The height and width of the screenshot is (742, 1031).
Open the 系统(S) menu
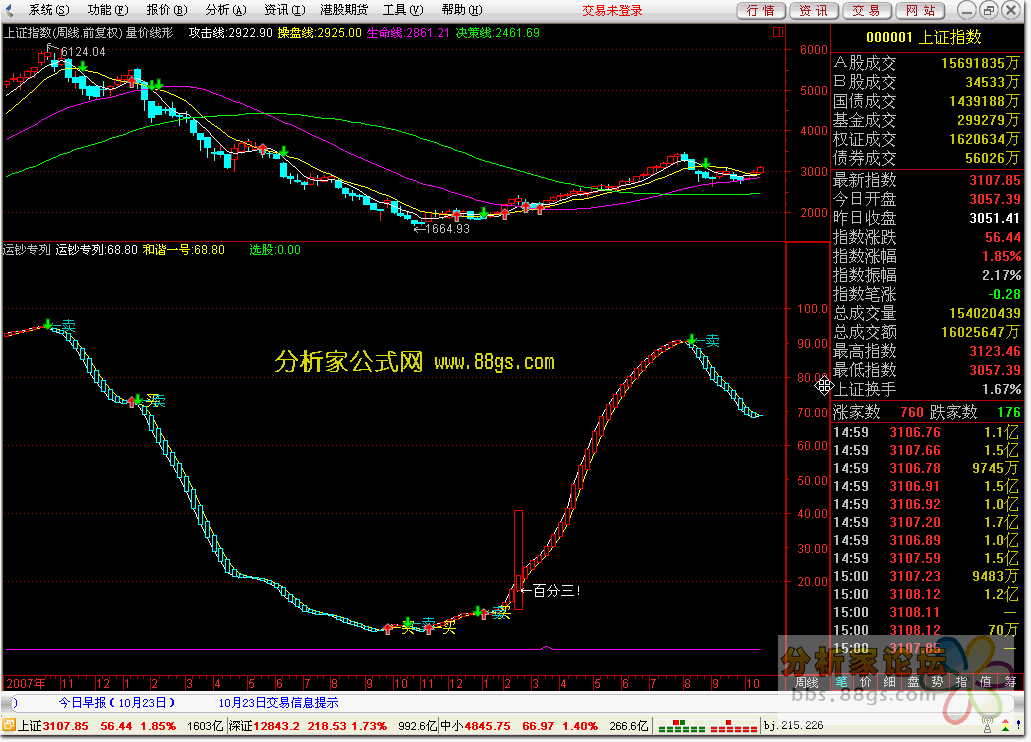pos(49,10)
